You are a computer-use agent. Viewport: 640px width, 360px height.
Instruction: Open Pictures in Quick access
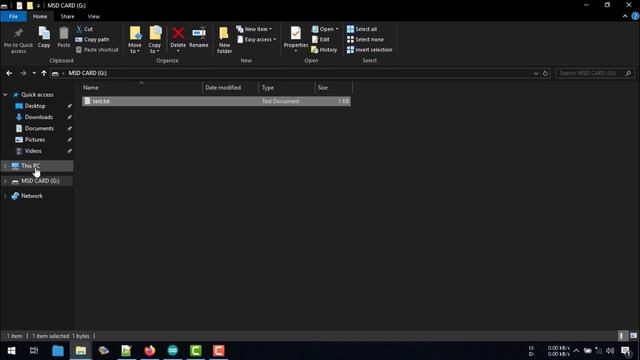point(35,140)
